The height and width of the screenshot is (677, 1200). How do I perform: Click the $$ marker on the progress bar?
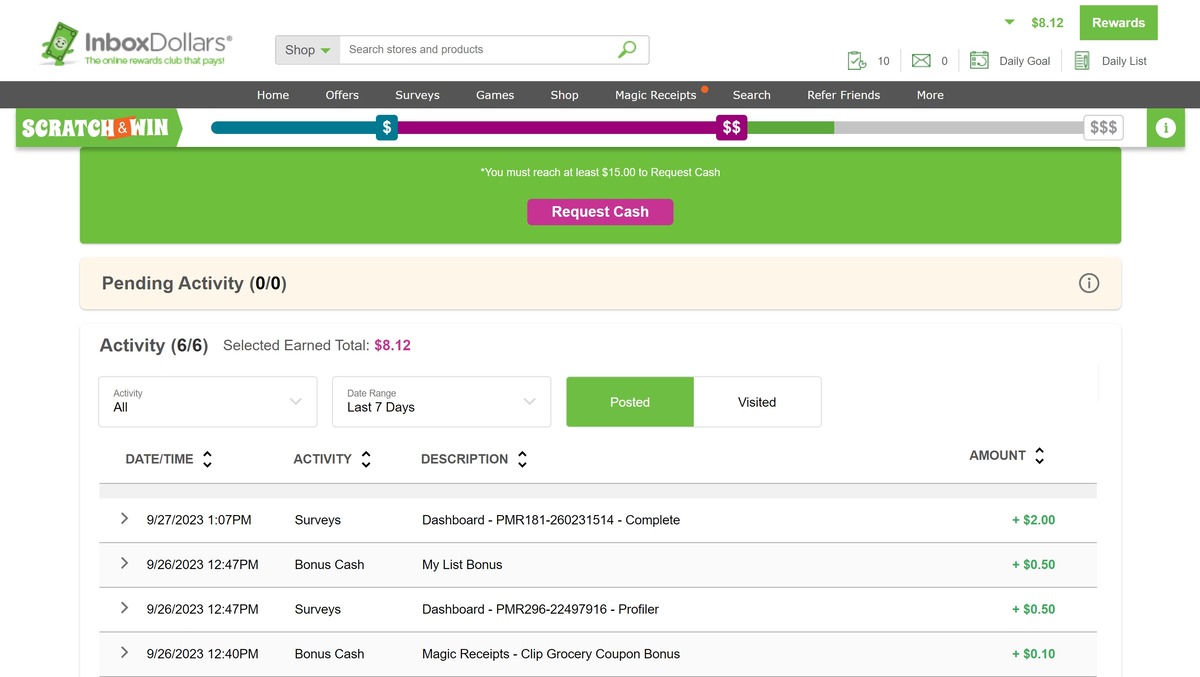731,127
